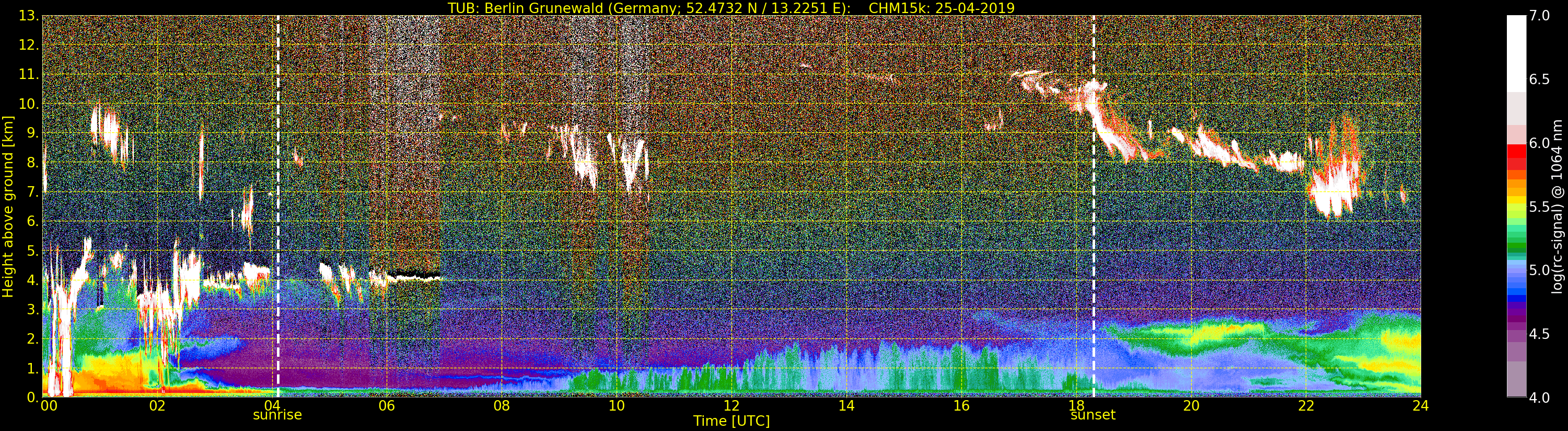The image size is (1568, 431).
Task: Click the '5.5' label on the colorbar
Action: (1539, 207)
